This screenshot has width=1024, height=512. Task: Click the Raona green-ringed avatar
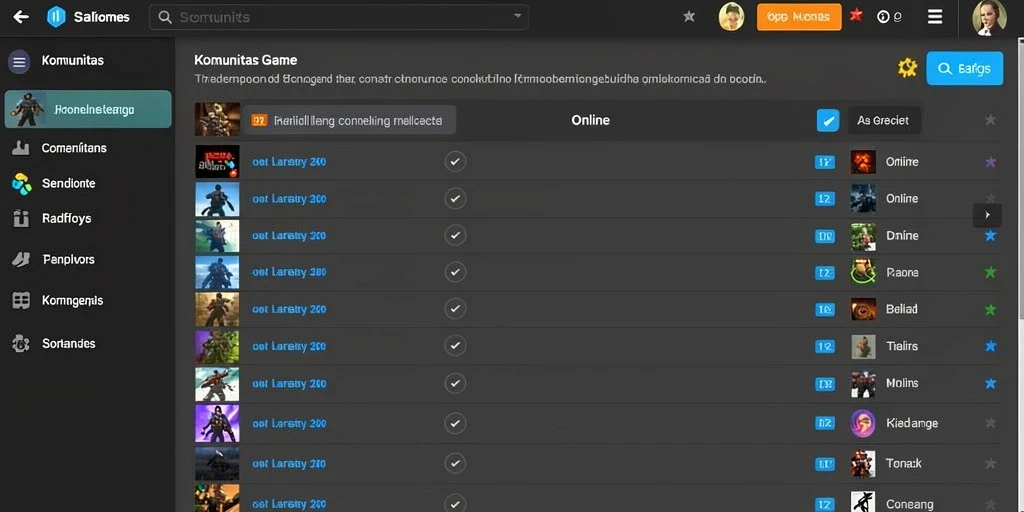point(863,272)
